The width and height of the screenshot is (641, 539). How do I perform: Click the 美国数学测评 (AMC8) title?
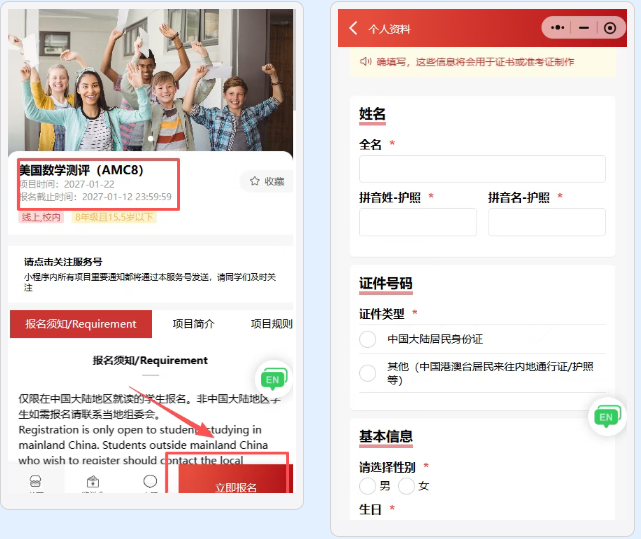click(81, 170)
